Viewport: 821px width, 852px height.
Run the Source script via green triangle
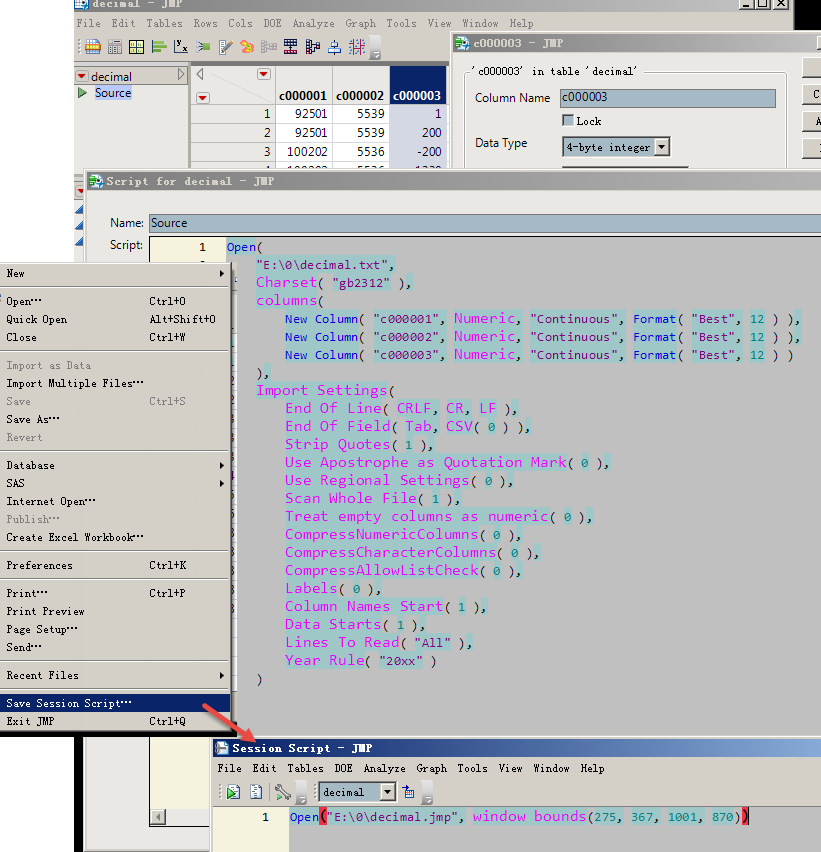tap(83, 93)
